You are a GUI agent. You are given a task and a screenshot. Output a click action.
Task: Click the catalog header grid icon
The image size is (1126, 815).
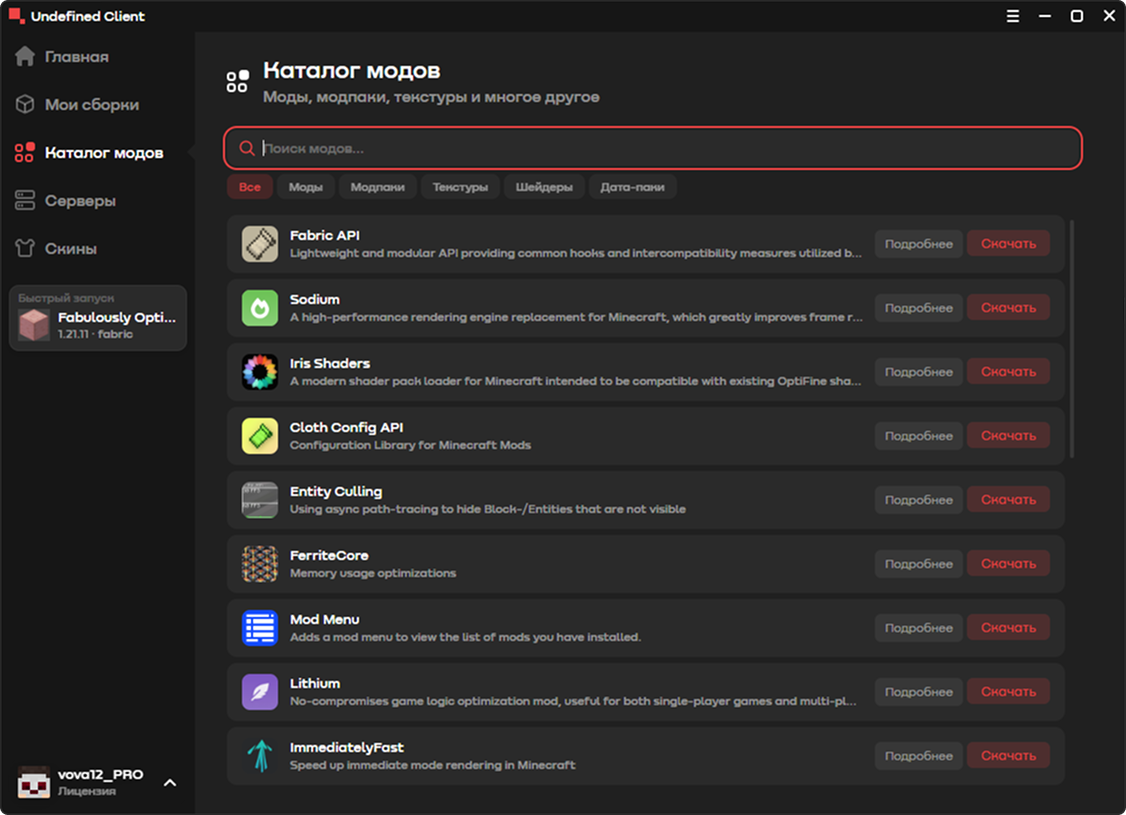[238, 81]
